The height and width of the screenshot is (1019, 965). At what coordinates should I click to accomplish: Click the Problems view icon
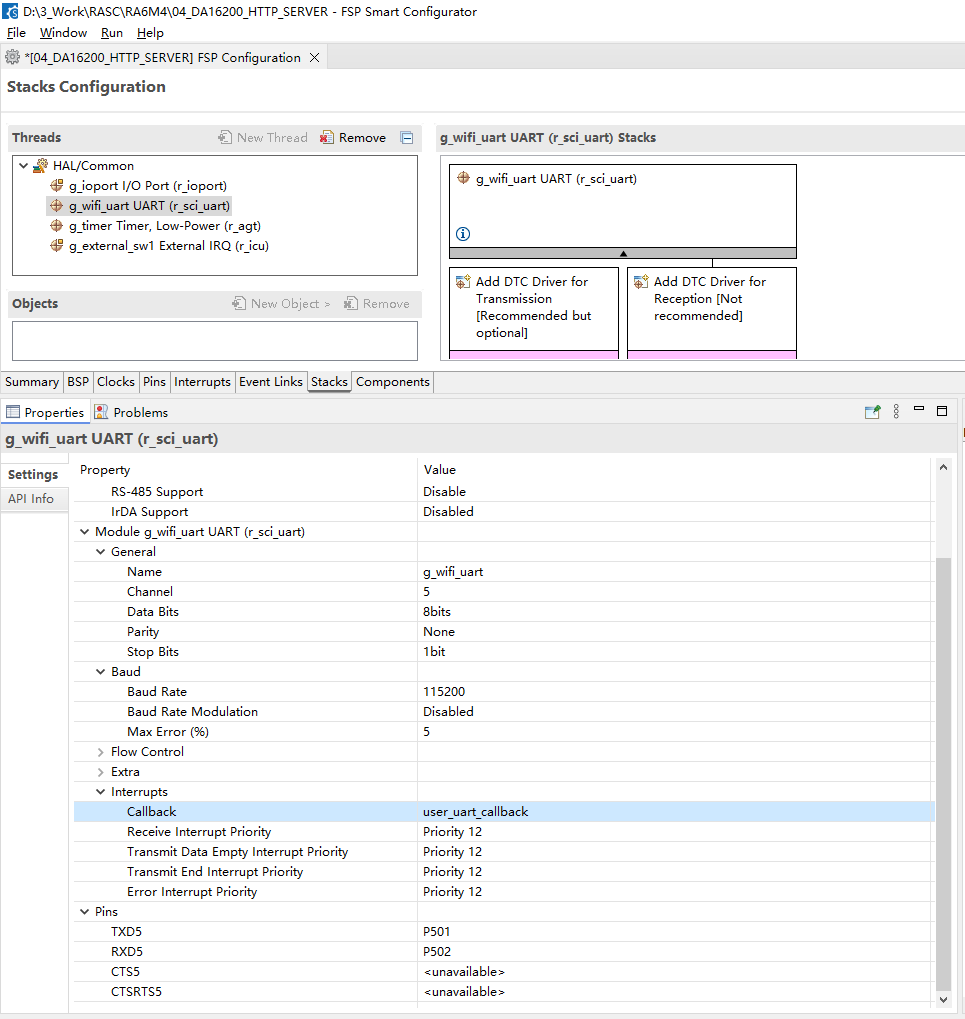pos(101,412)
